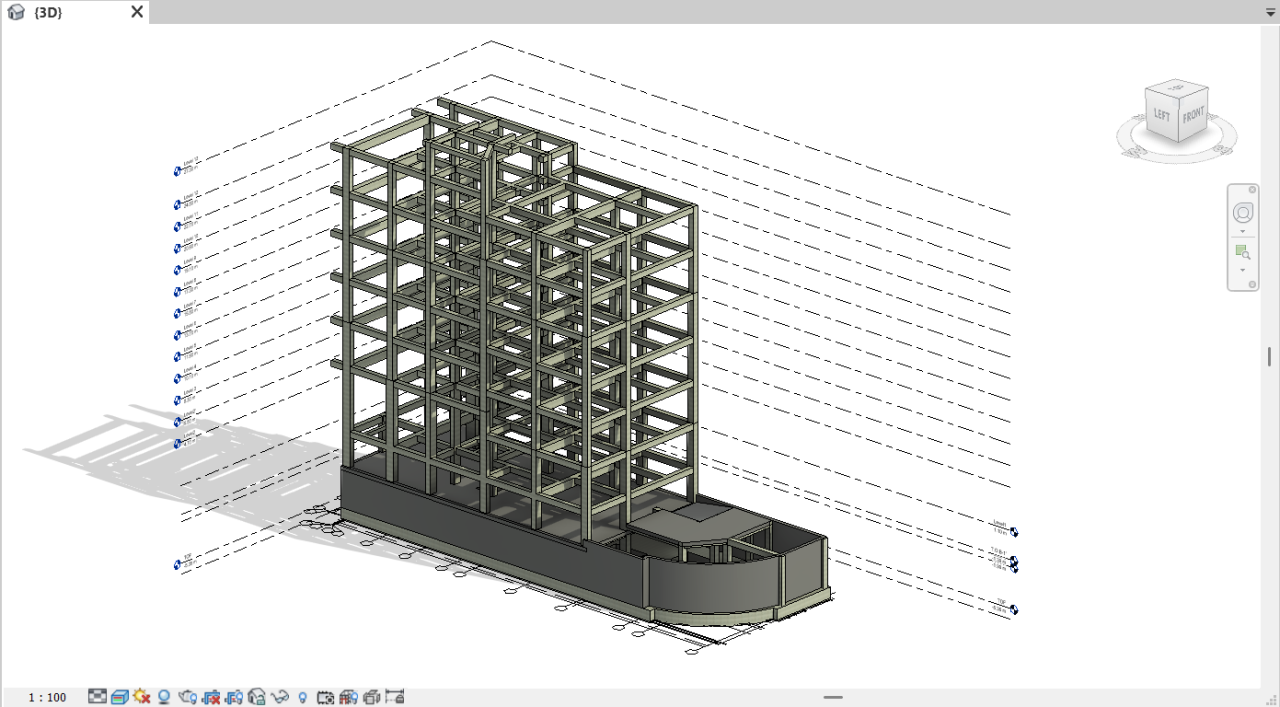Select the left-side TOF level head
The width and height of the screenshot is (1280, 707).
(x=178, y=565)
